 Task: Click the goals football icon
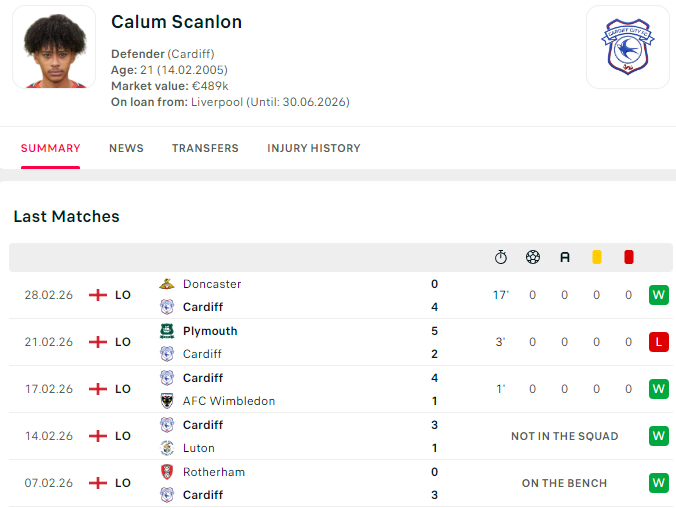533,257
